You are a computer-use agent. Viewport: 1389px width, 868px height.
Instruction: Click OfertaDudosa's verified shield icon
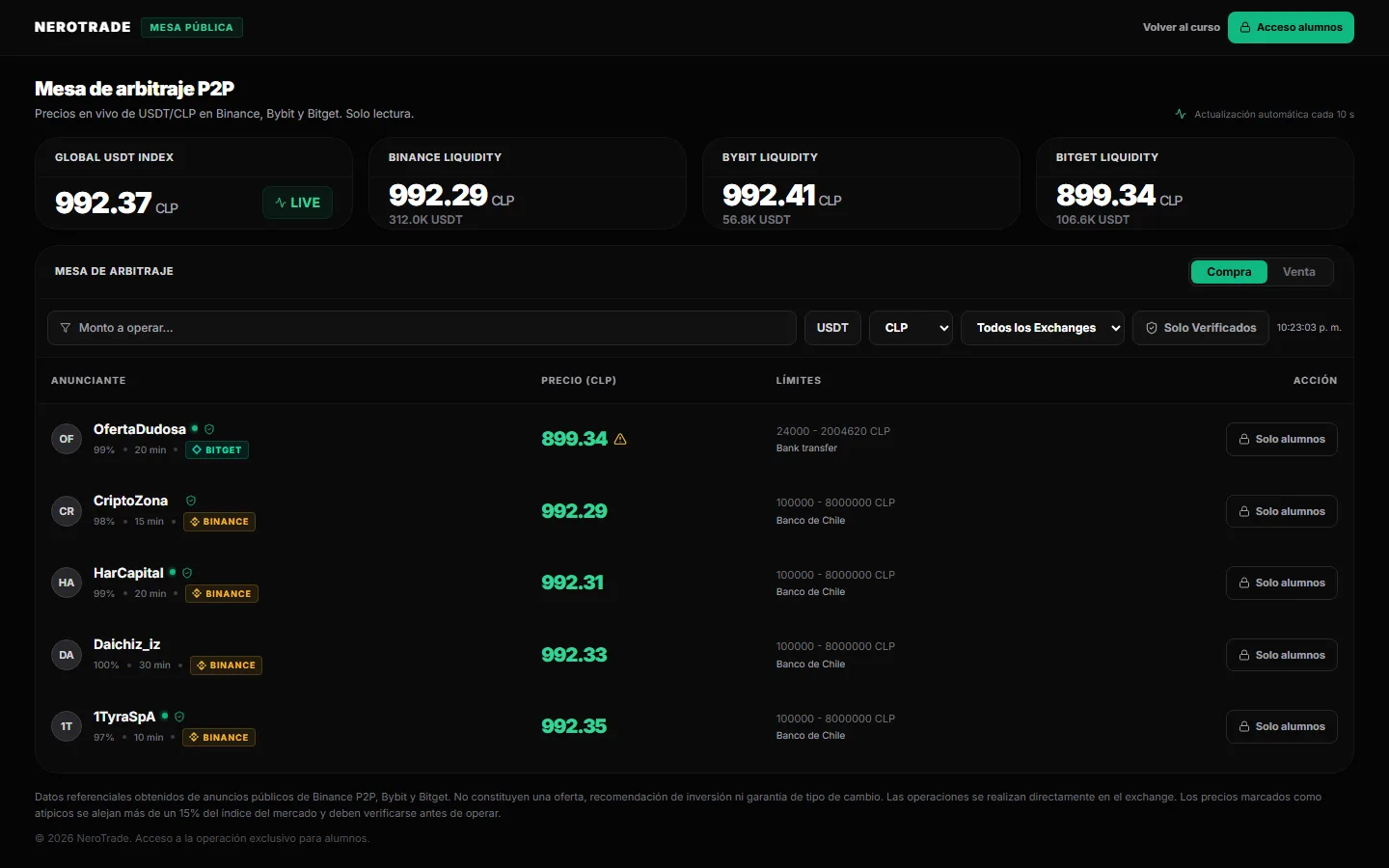coord(209,429)
